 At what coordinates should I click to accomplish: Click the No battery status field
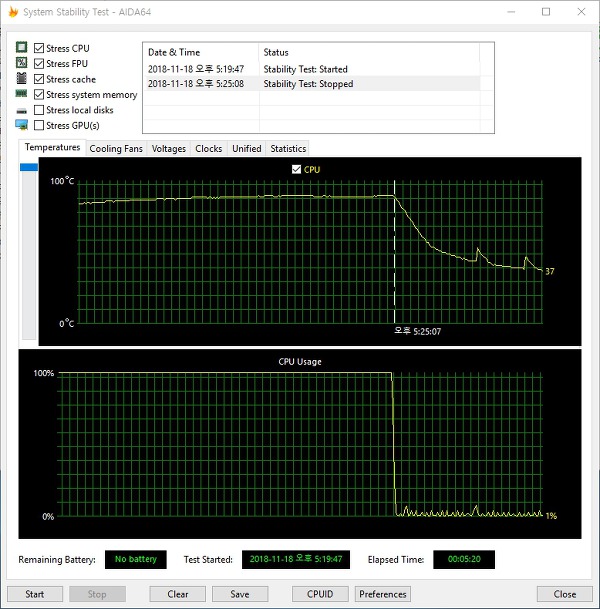point(136,559)
